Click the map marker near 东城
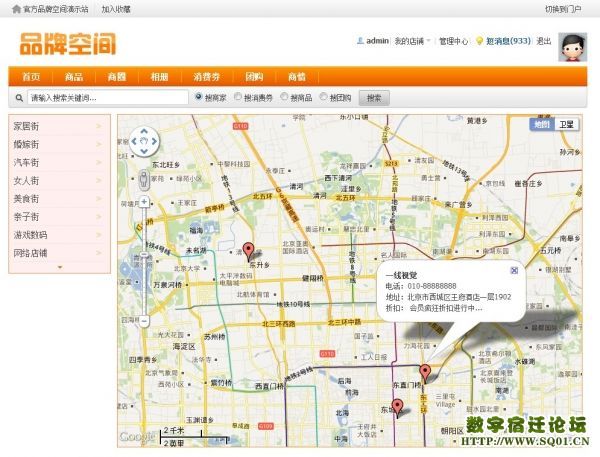 pos(398,408)
